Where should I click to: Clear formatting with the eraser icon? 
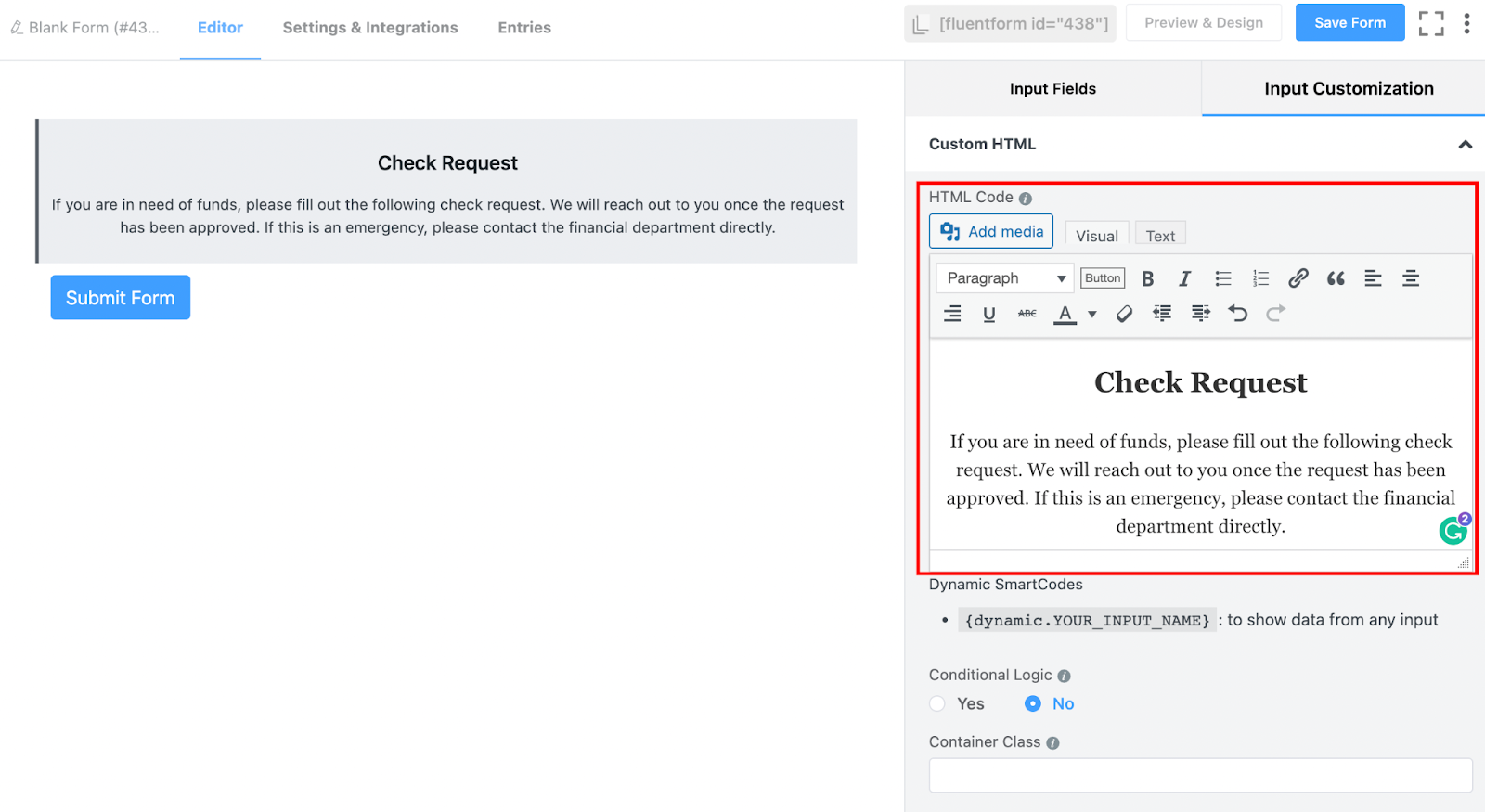(1124, 314)
